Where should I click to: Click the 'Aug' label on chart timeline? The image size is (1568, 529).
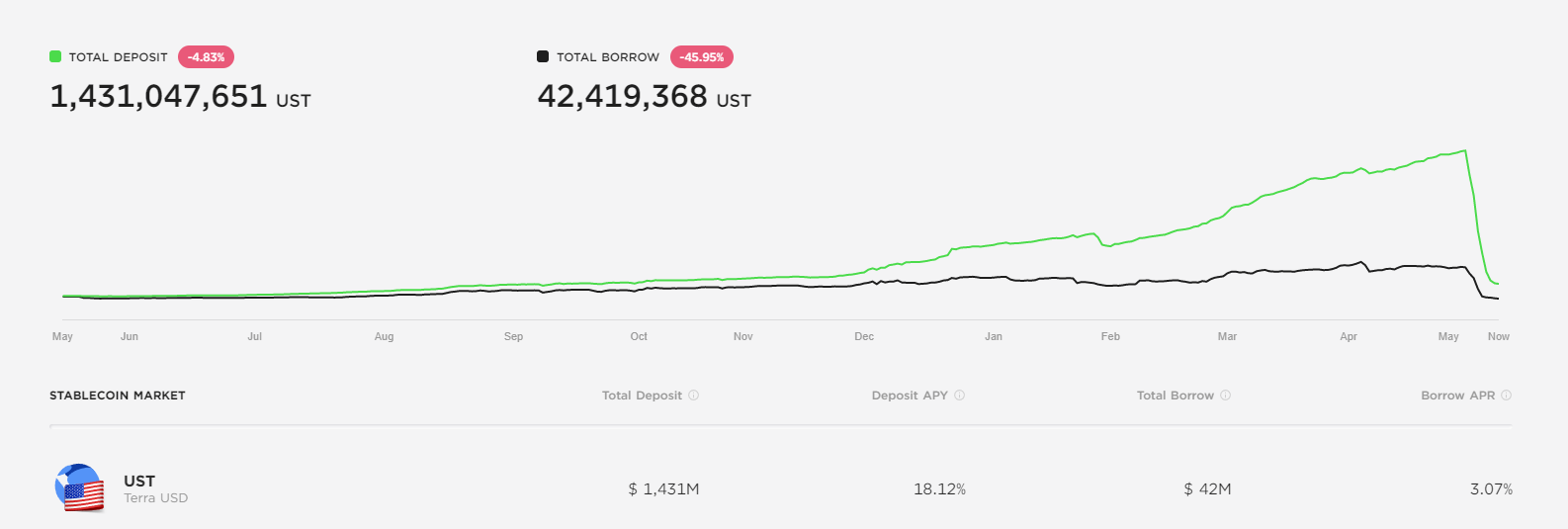(384, 337)
